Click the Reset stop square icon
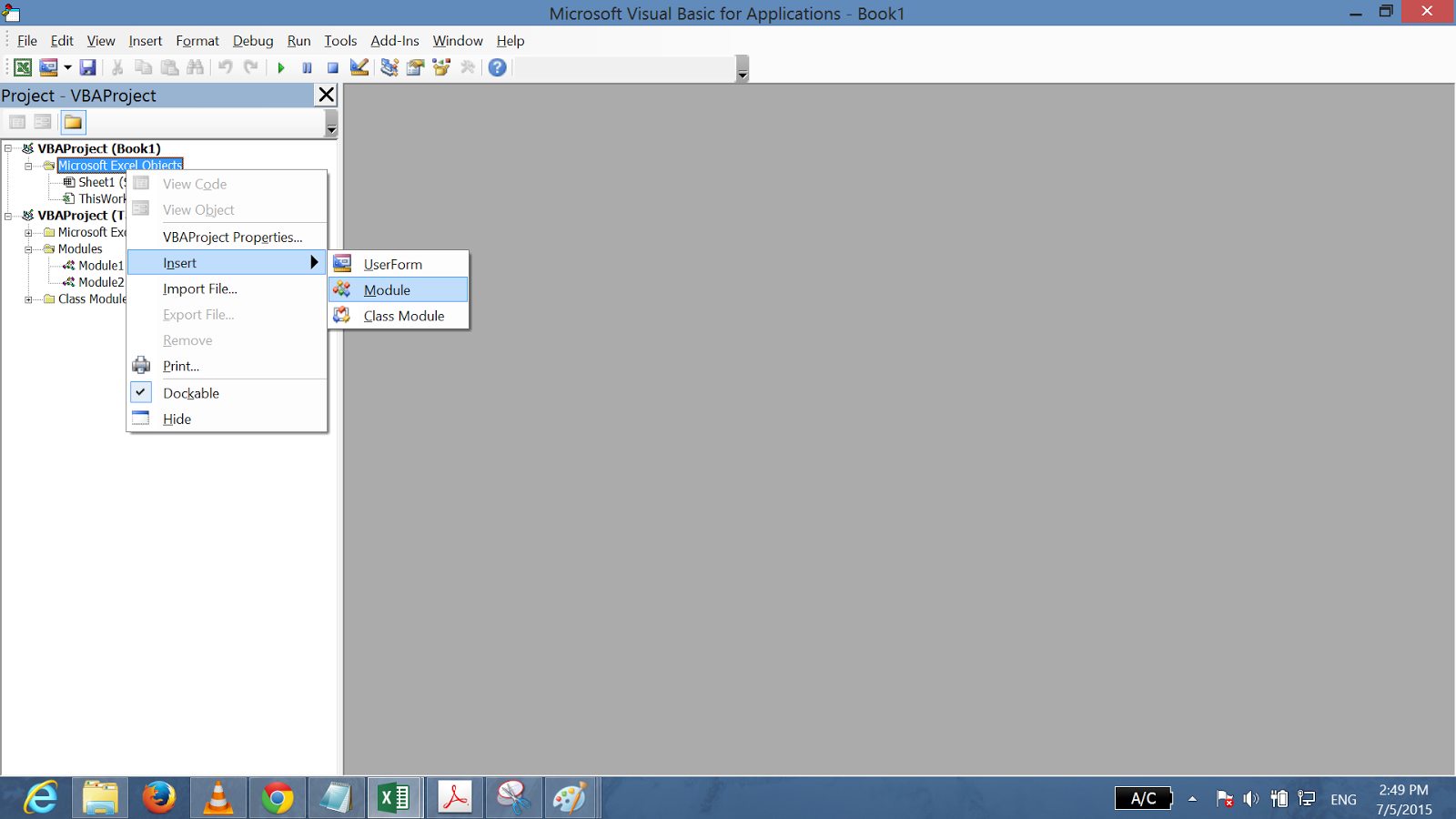 click(333, 67)
